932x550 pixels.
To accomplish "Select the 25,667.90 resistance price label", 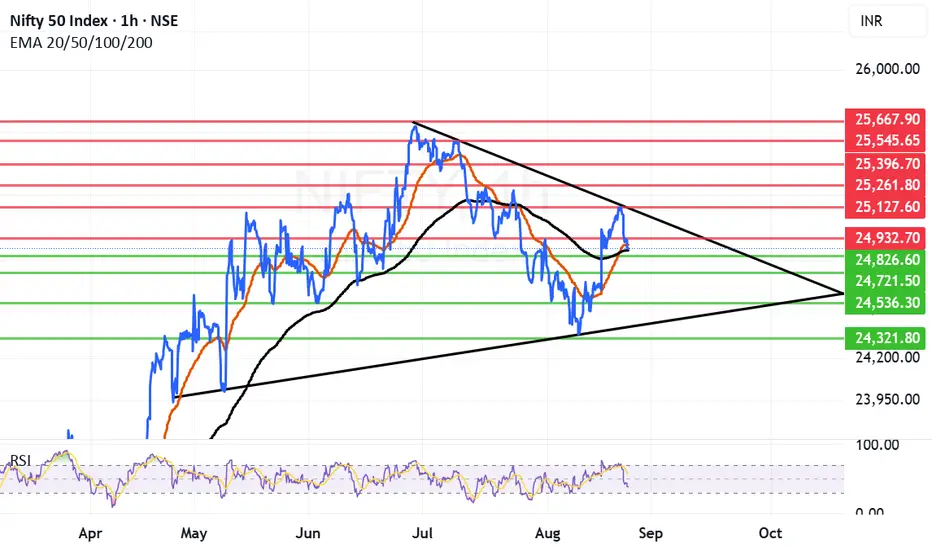I will pyautogui.click(x=887, y=120).
